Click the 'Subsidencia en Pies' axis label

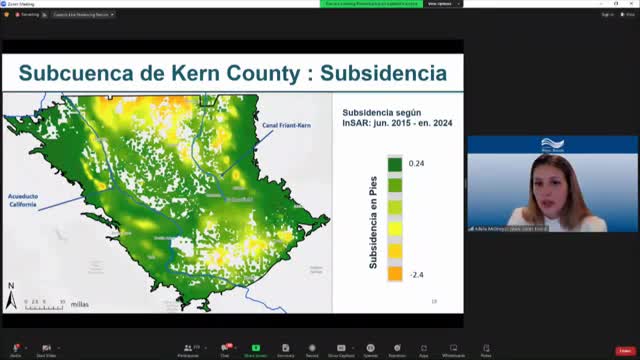coord(373,222)
